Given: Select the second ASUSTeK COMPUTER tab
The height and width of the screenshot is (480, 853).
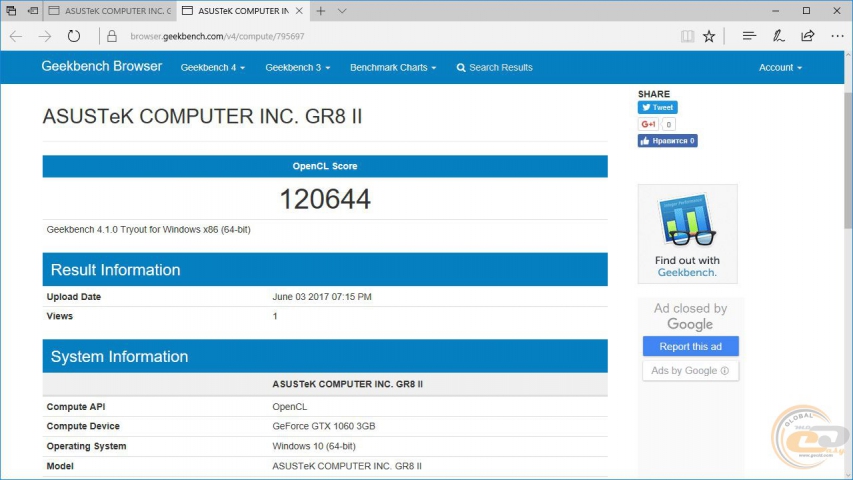Looking at the screenshot, I should coord(243,11).
